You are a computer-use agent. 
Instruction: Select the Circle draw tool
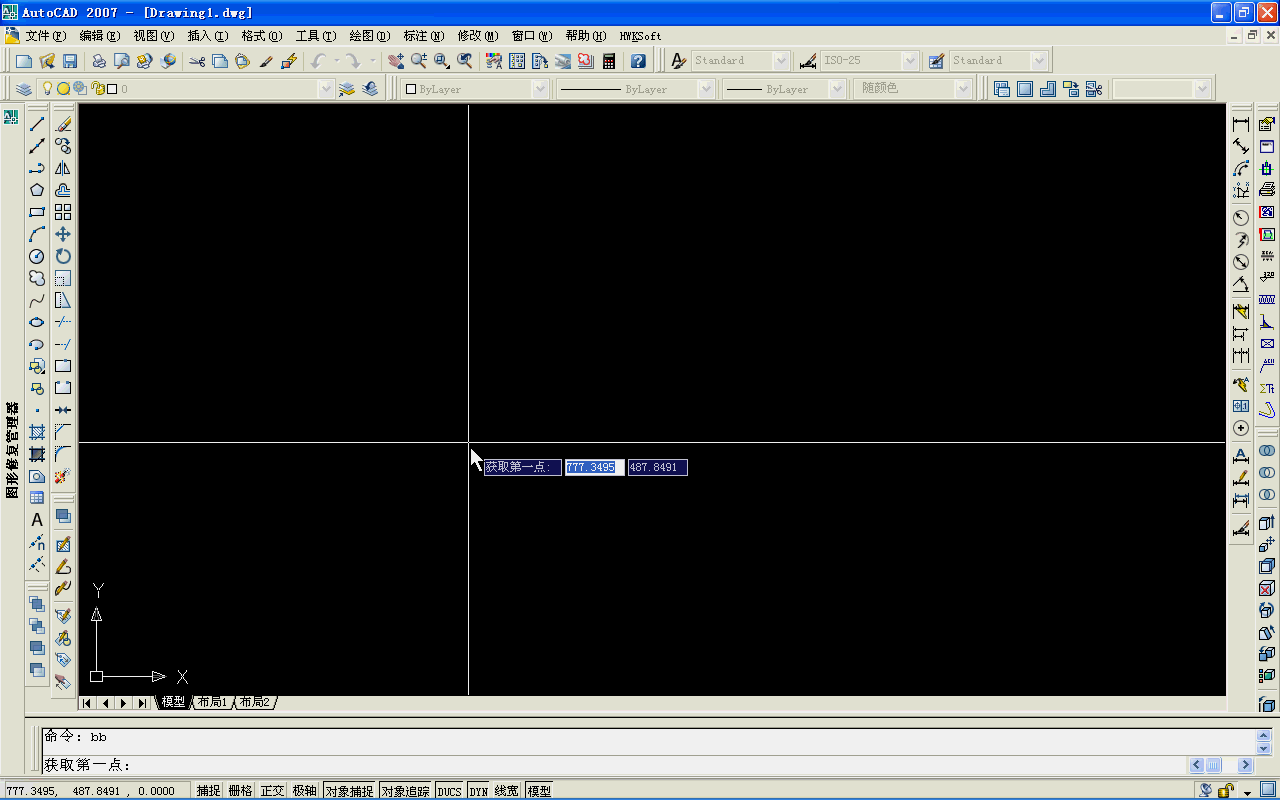point(37,256)
